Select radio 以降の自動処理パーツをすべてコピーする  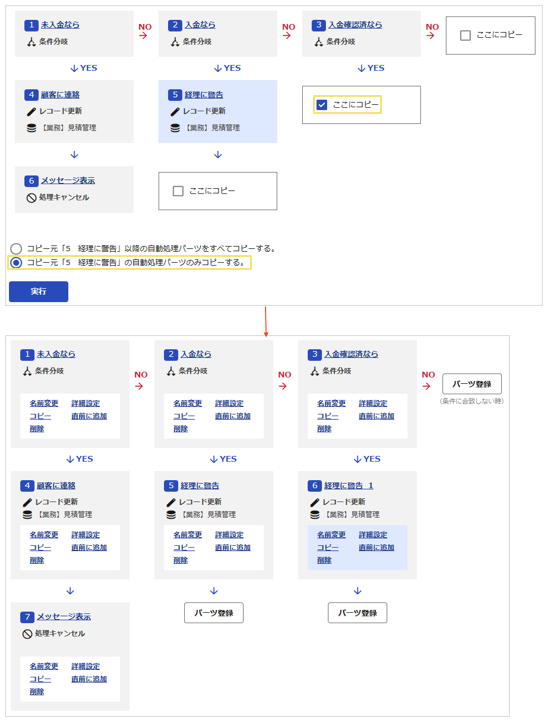(x=16, y=249)
